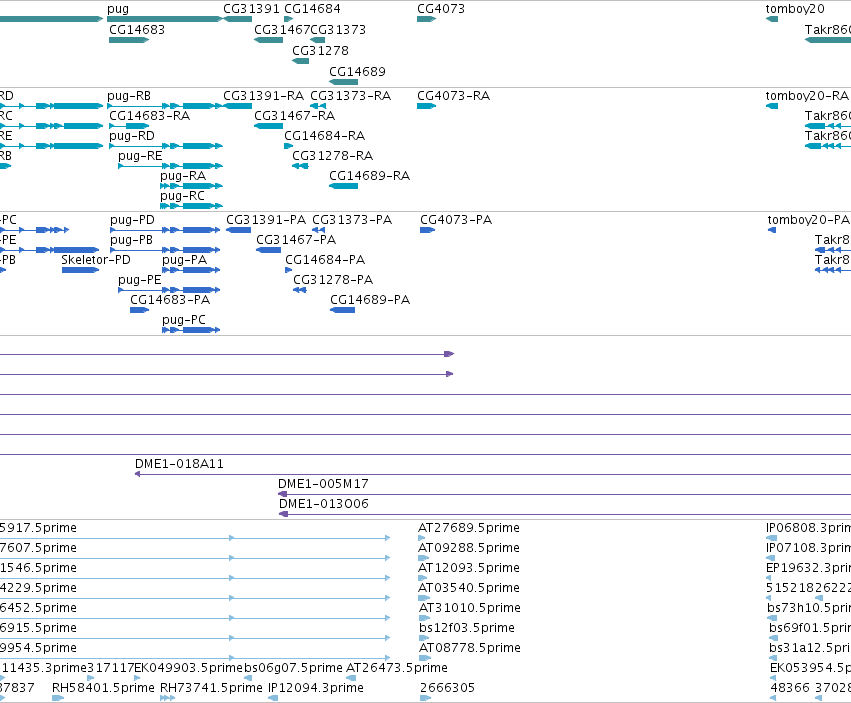Click protein pug-PD label

[132, 220]
